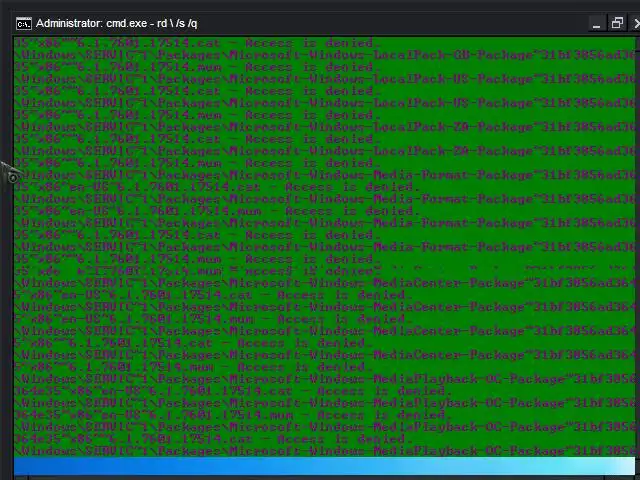Screen dimensions: 640x480
Task: Click the line containing 'LocalPack-GB-Package'
Action: click(325, 55)
